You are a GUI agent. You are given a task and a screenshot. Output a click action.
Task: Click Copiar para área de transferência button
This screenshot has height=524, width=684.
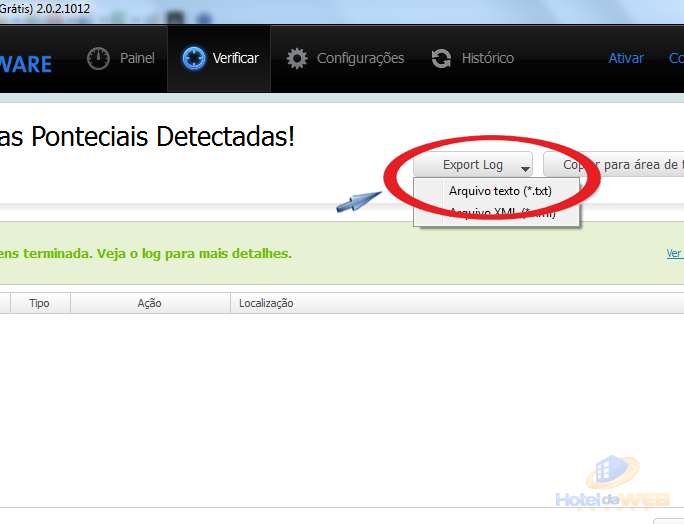[x=614, y=165]
